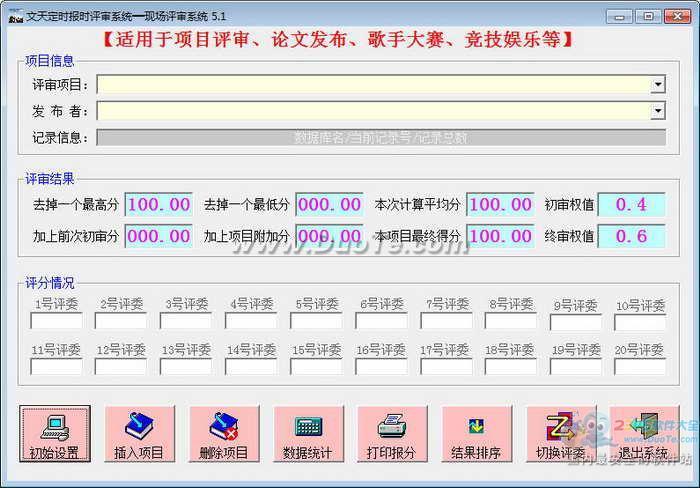Click the 切换评委 switch judges button

561,434
